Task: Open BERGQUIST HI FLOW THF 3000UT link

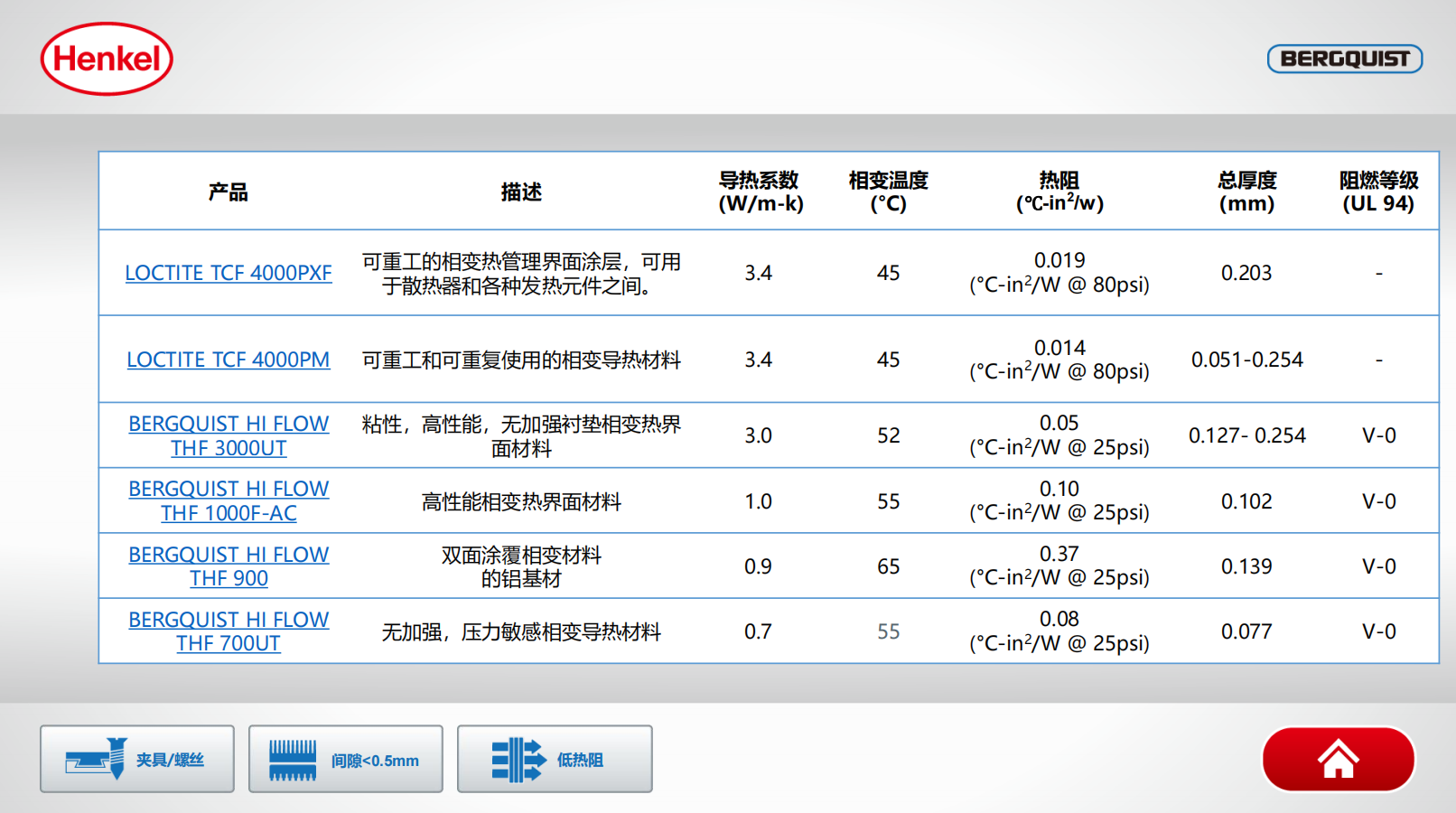Action: [229, 435]
